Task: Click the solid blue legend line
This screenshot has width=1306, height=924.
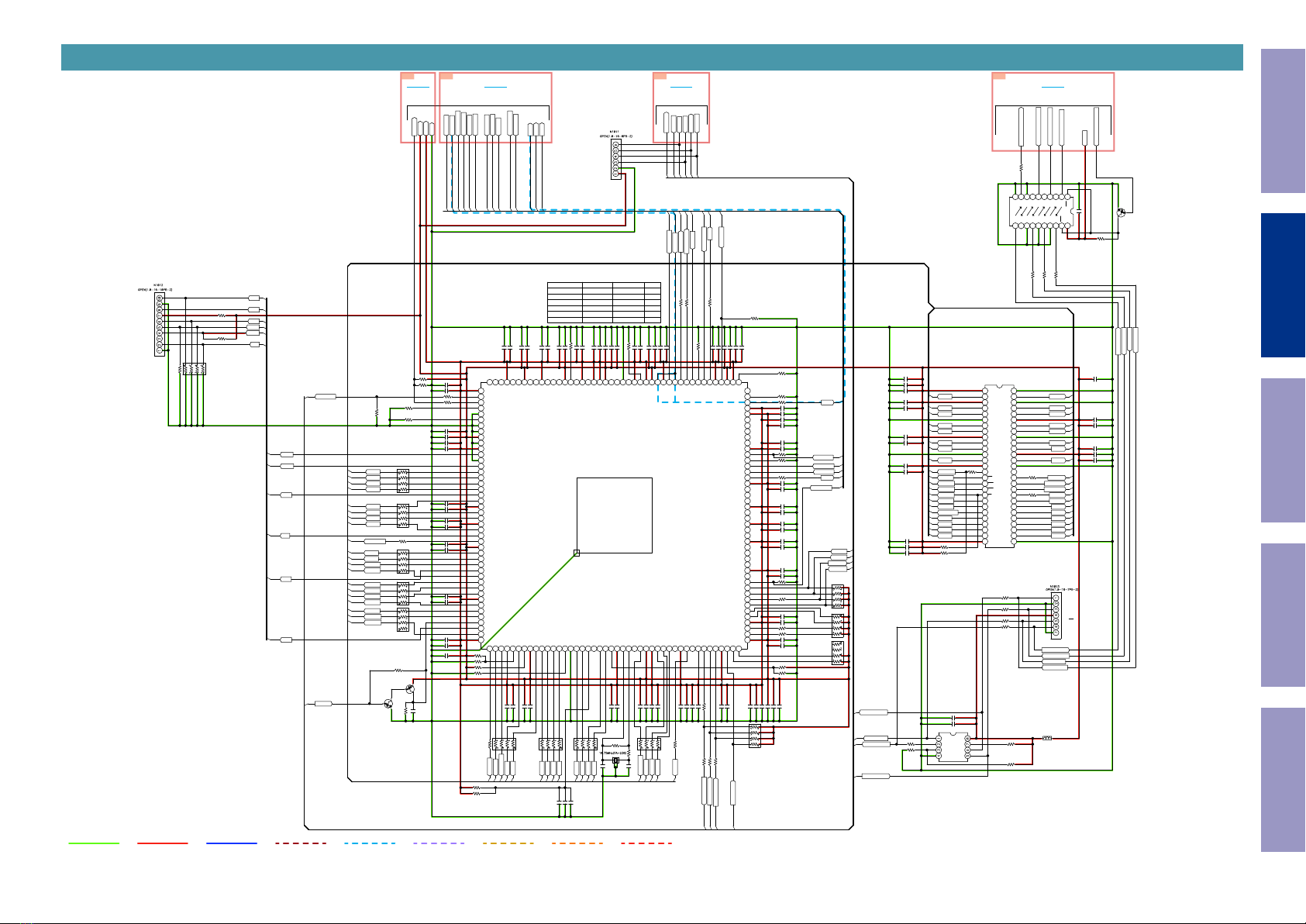Action: coord(231,843)
